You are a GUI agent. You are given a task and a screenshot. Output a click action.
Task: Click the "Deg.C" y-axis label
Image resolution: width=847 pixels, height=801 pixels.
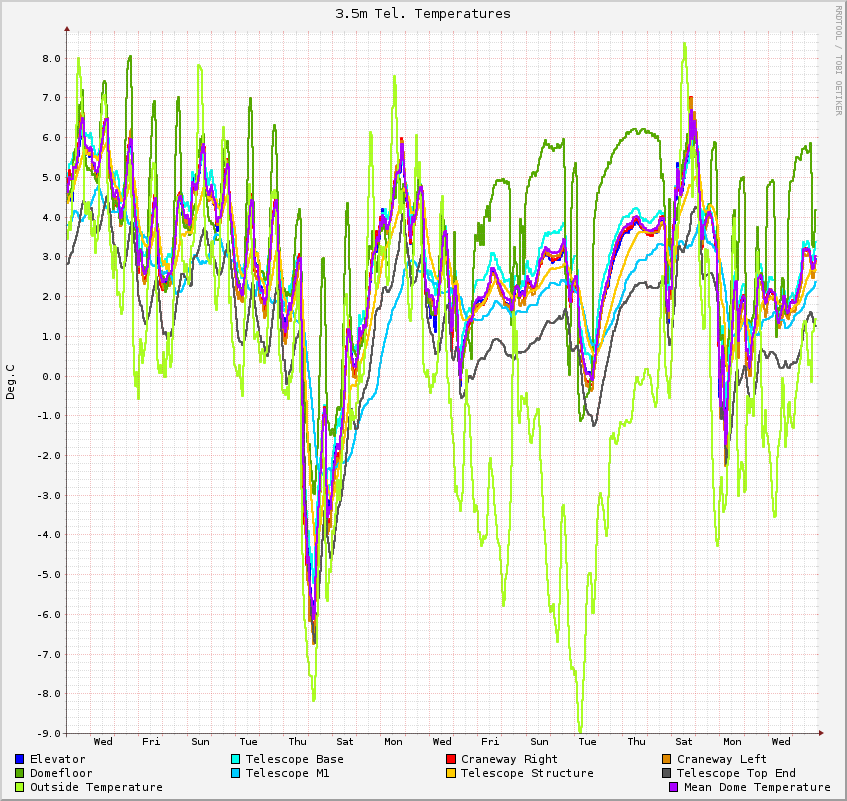[x=11, y=382]
